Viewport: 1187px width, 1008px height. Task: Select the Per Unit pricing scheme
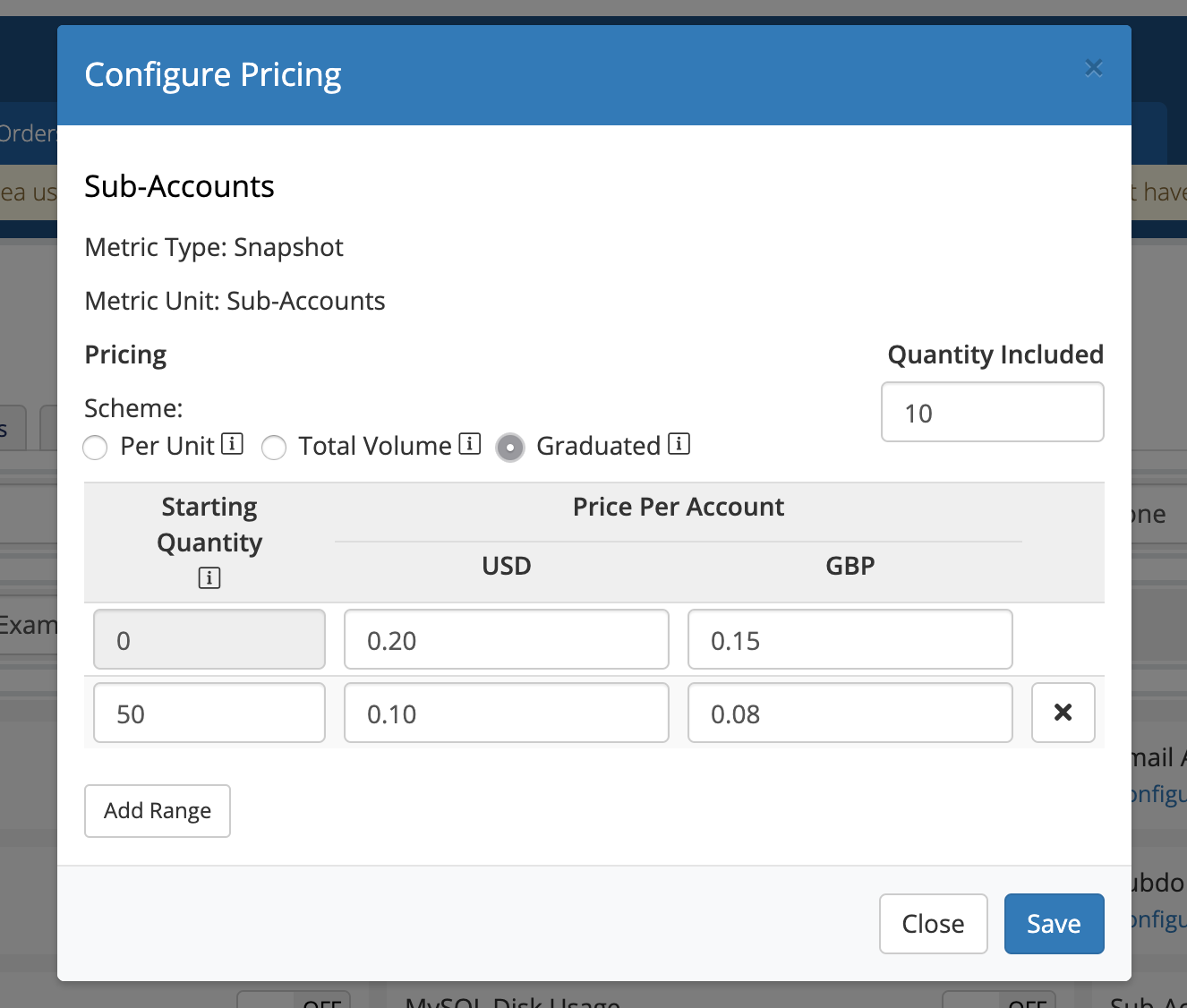point(95,447)
